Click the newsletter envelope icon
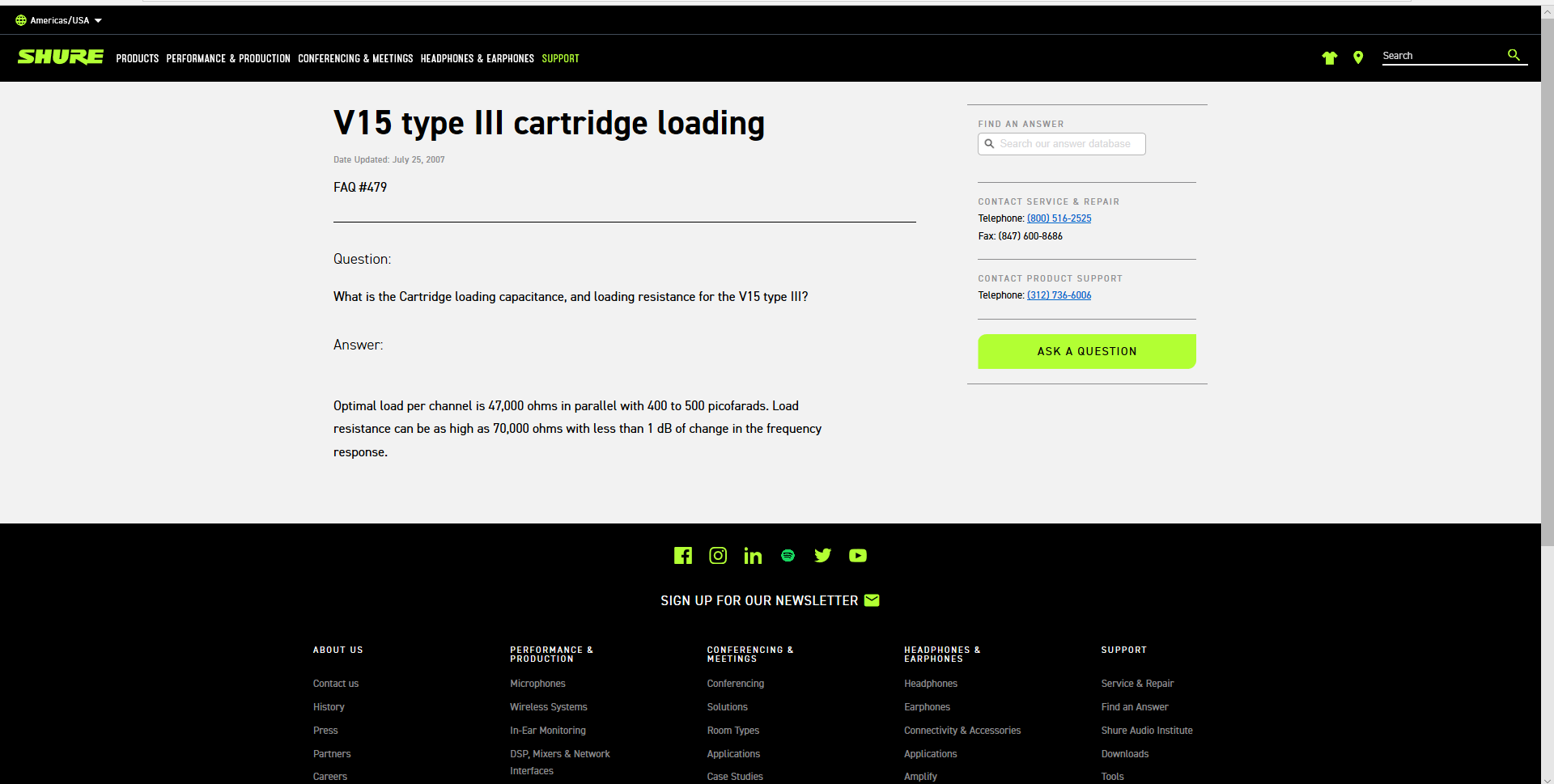The height and width of the screenshot is (784, 1554). (872, 600)
